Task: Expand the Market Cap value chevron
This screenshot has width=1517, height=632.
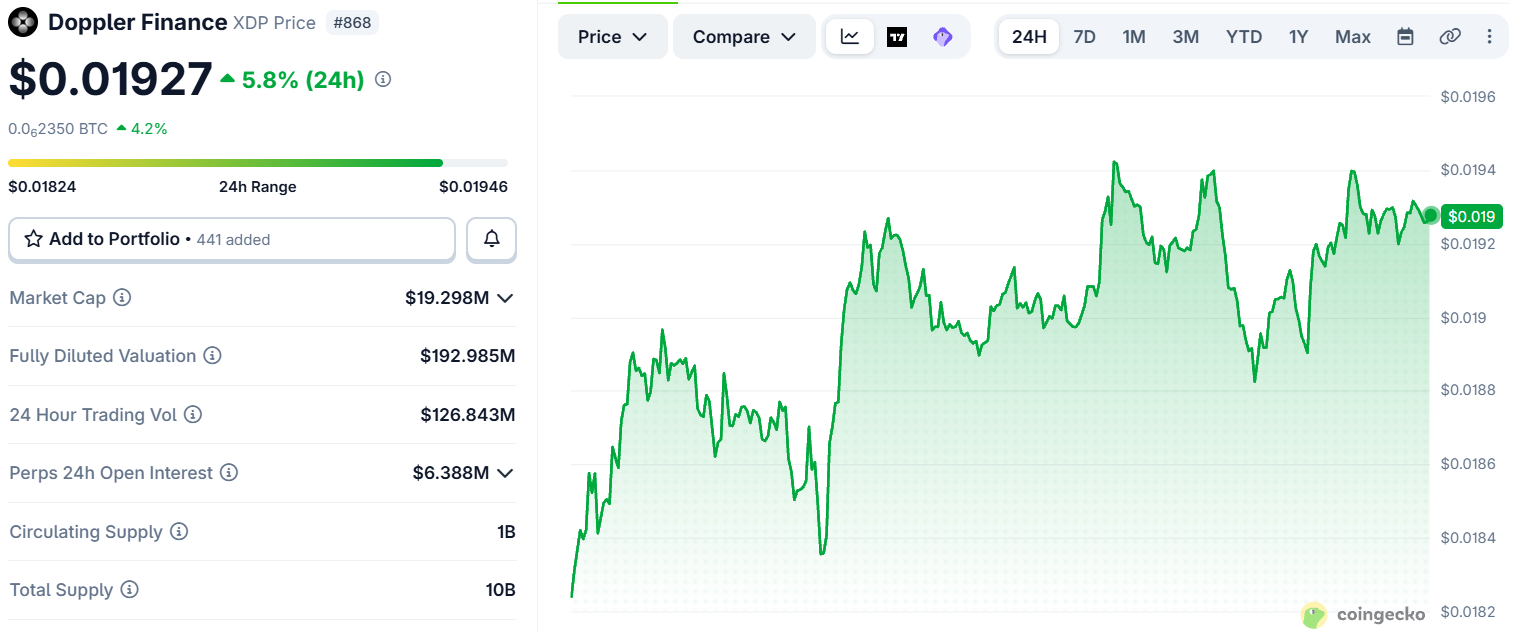Action: click(x=505, y=298)
